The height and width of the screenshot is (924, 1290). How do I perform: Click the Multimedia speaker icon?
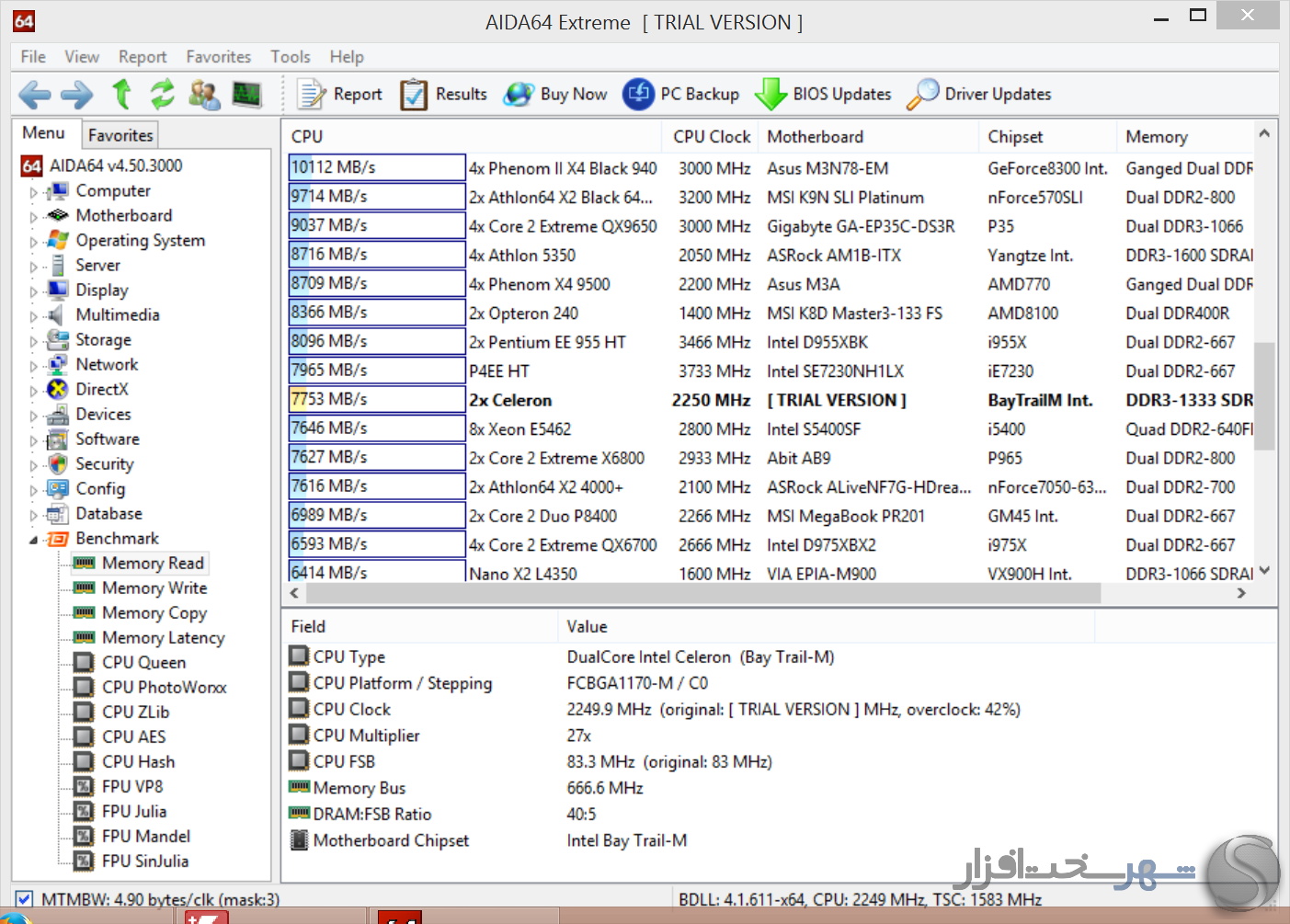[58, 315]
